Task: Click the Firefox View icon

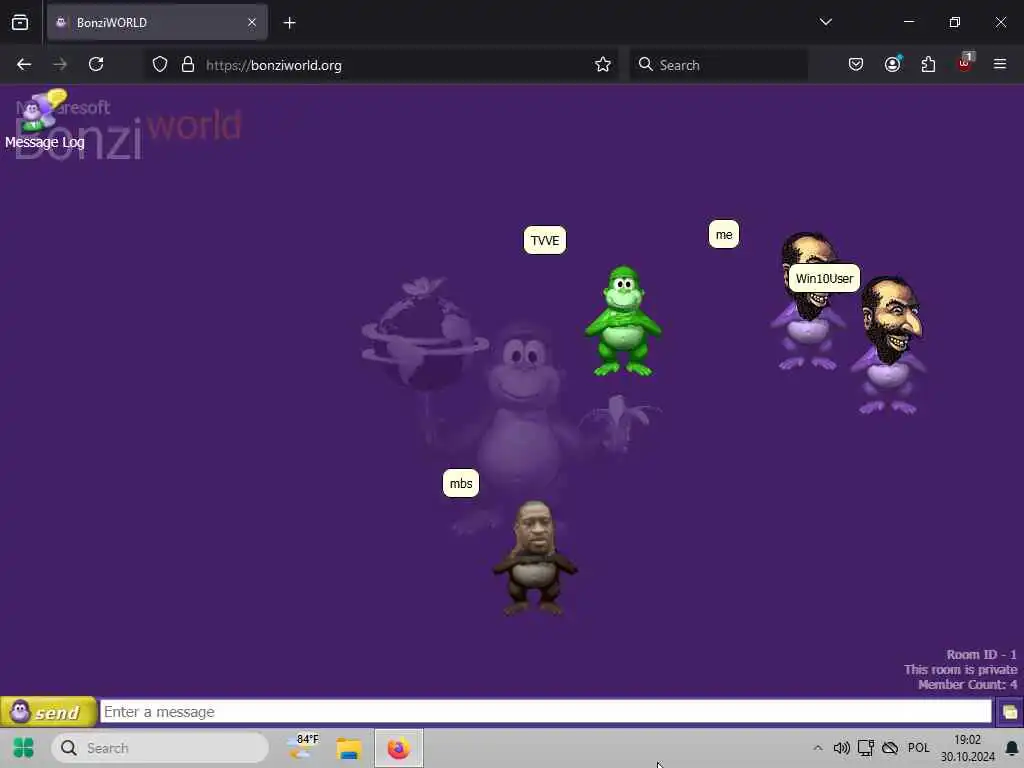Action: tap(20, 22)
